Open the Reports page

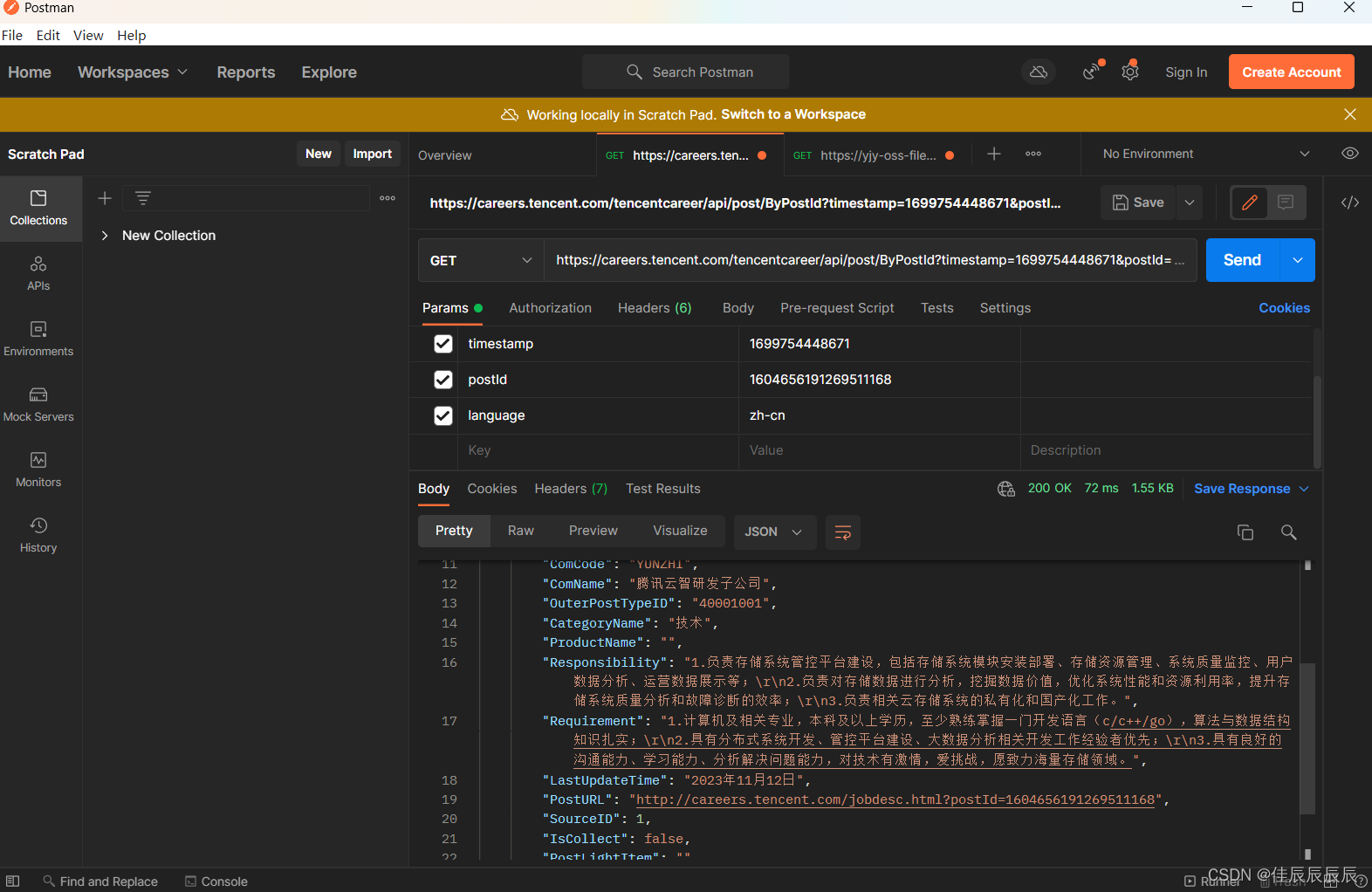tap(246, 72)
